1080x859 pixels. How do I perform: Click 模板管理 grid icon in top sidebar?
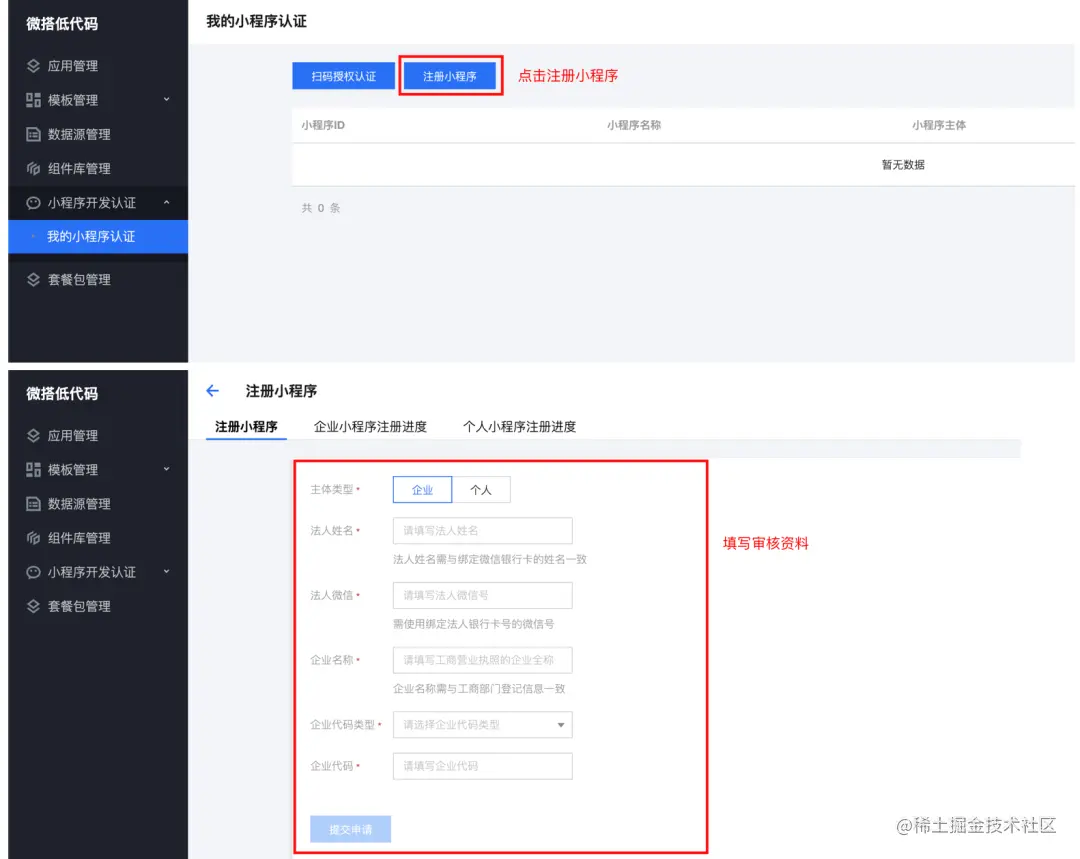pyautogui.click(x=33, y=100)
